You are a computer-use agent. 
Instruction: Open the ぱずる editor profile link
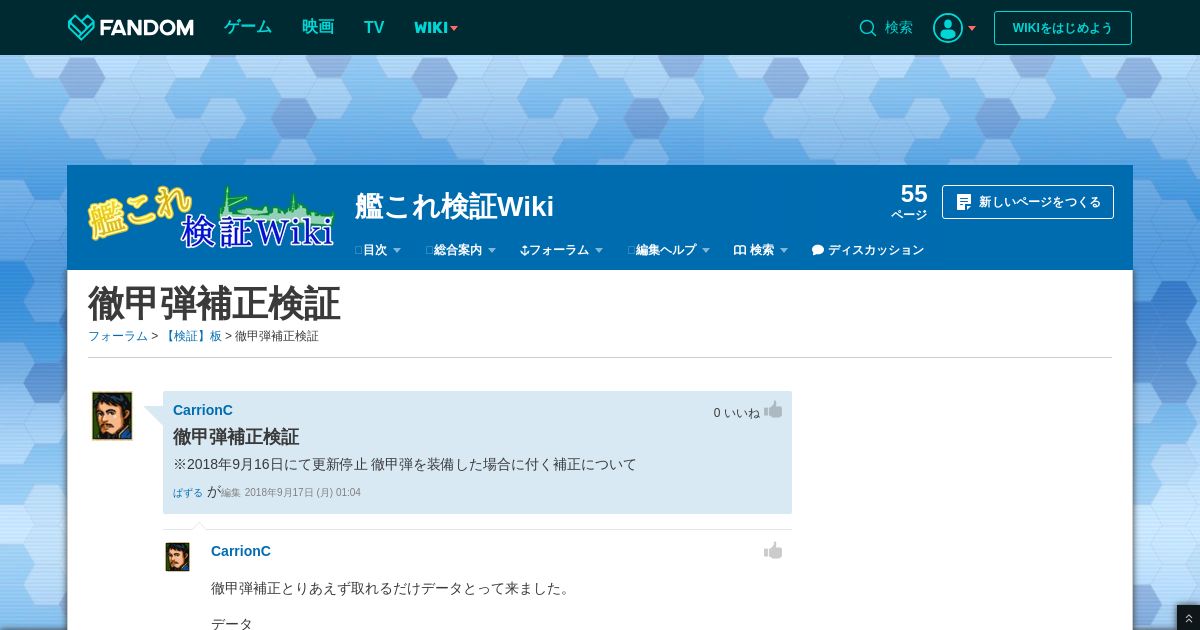(x=188, y=493)
